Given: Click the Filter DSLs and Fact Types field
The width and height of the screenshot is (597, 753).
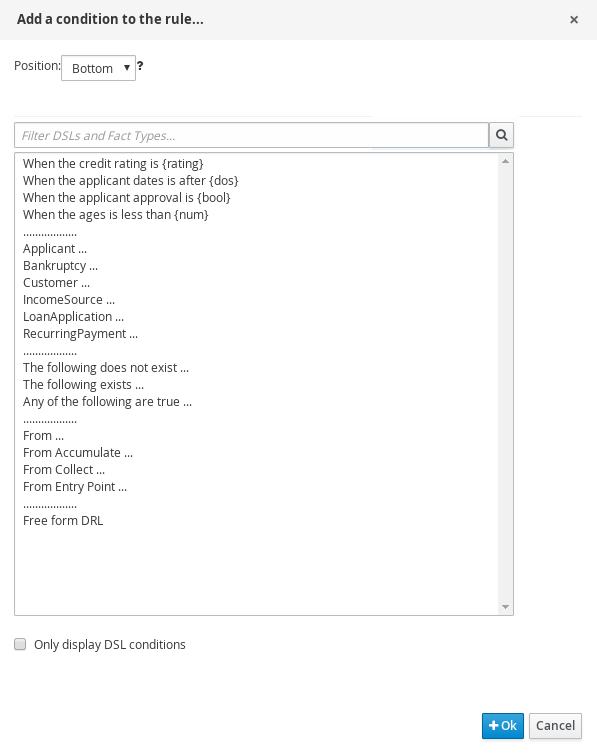Looking at the screenshot, I should pos(252,135).
